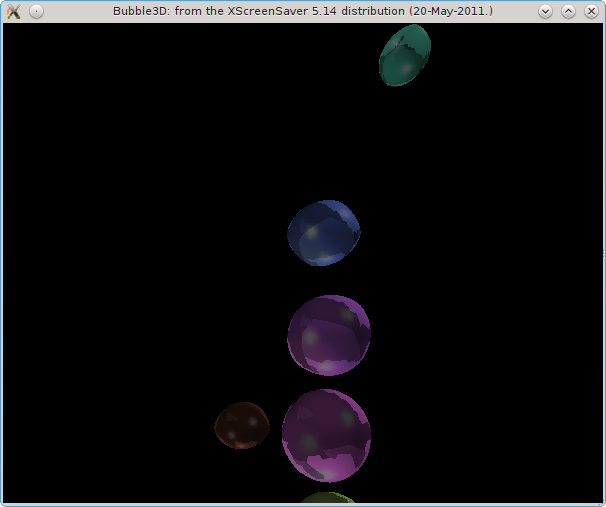Viewport: 606px width, 507px height.
Task: Click the green bubble near the top
Action: pyautogui.click(x=404, y=55)
